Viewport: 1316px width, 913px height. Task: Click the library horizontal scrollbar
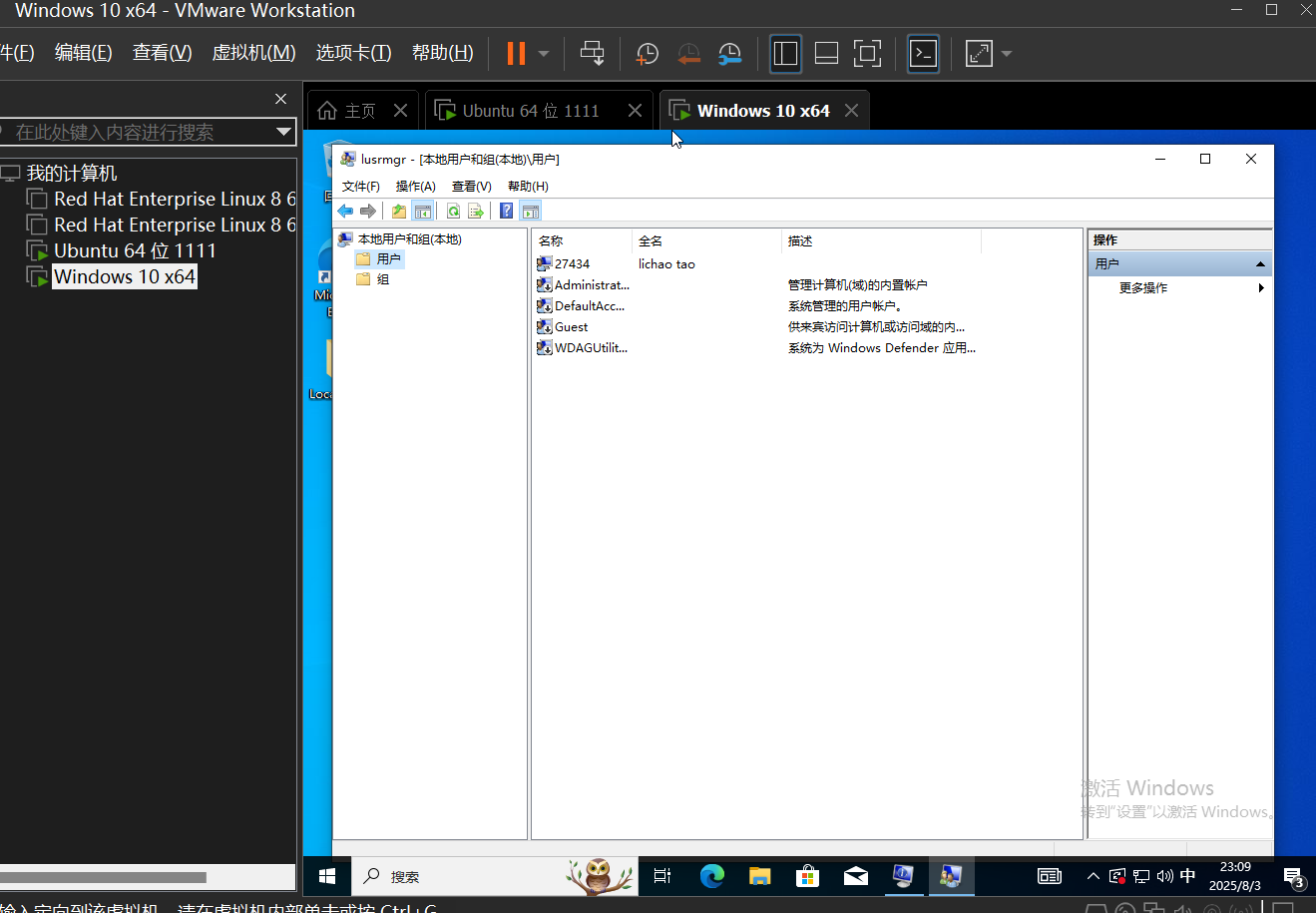(x=104, y=877)
